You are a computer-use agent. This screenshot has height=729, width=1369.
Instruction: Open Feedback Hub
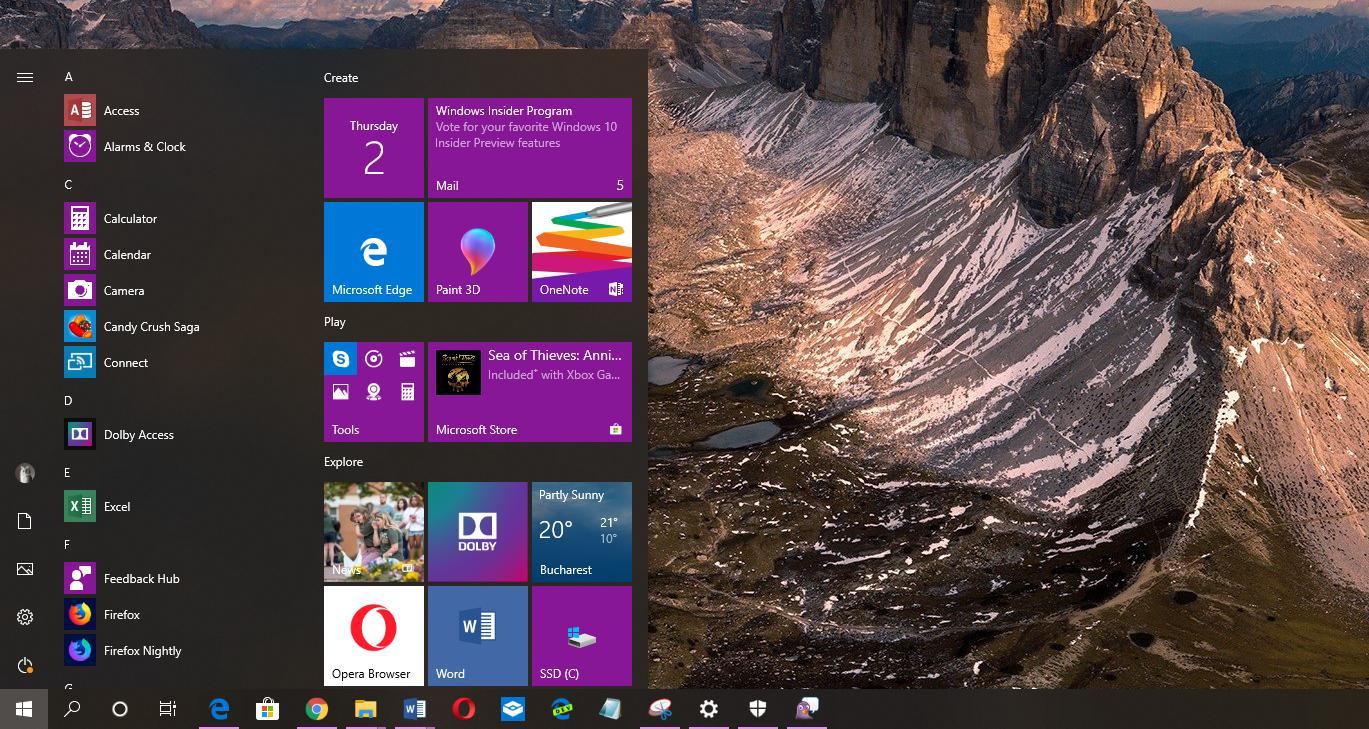[180, 578]
